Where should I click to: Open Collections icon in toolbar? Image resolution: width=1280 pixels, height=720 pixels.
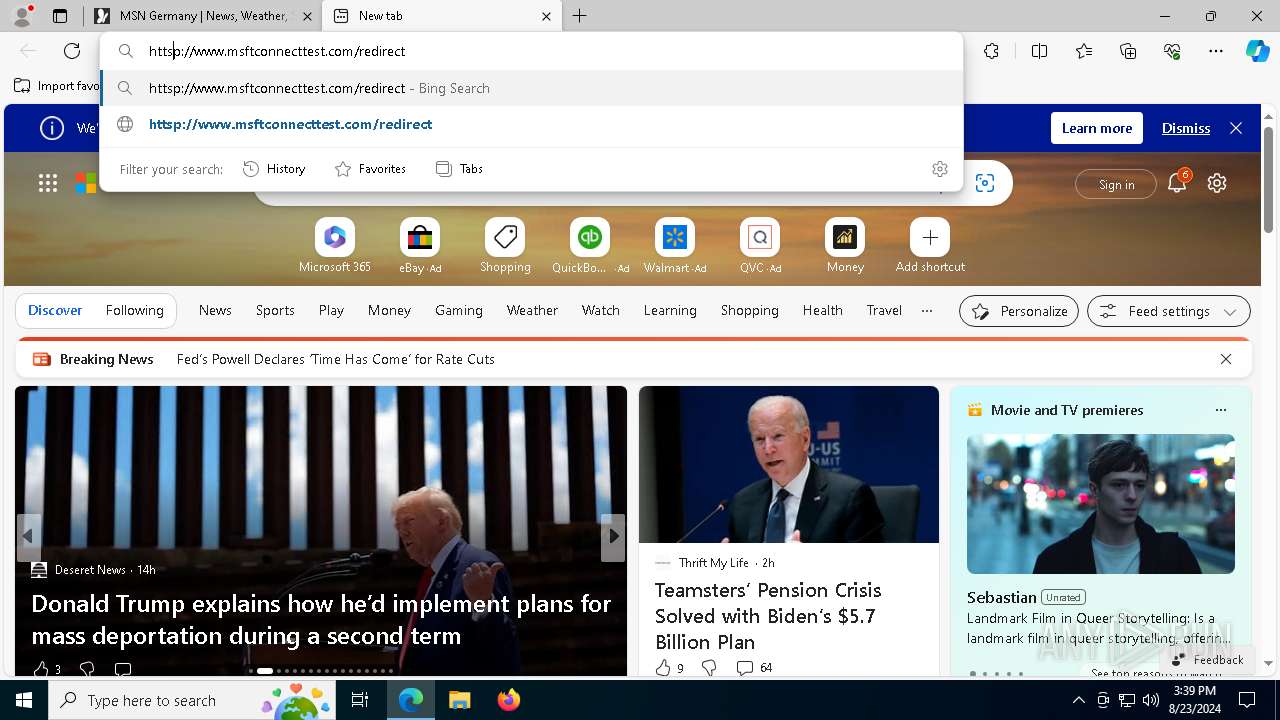click(1128, 51)
